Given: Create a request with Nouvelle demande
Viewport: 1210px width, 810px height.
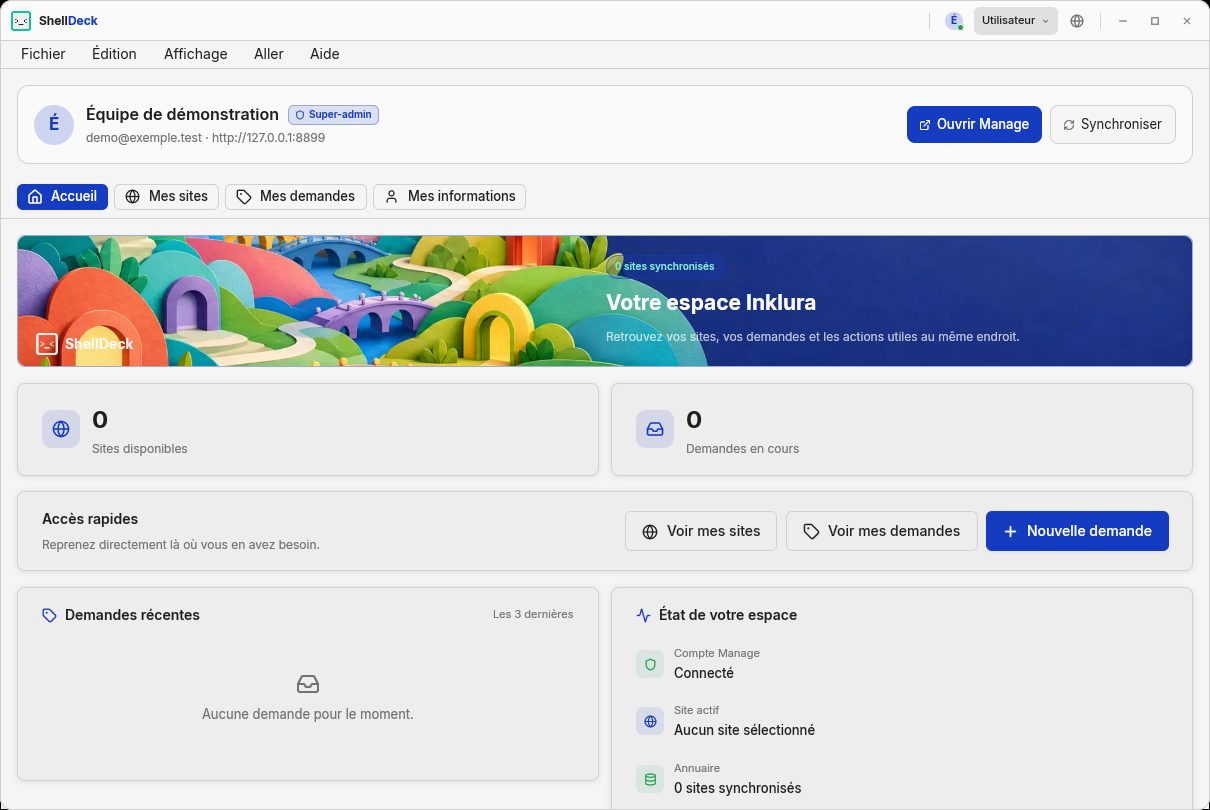Looking at the screenshot, I should (1077, 531).
